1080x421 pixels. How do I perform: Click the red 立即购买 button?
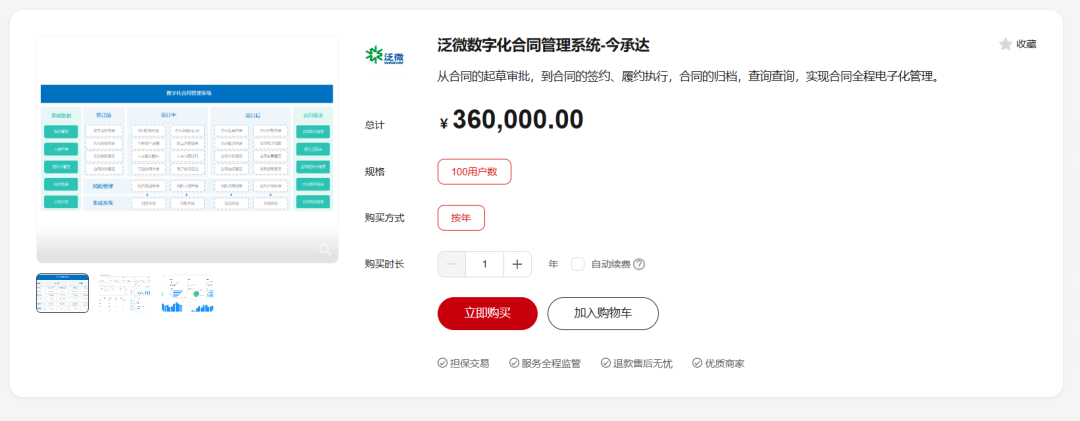pyautogui.click(x=487, y=314)
